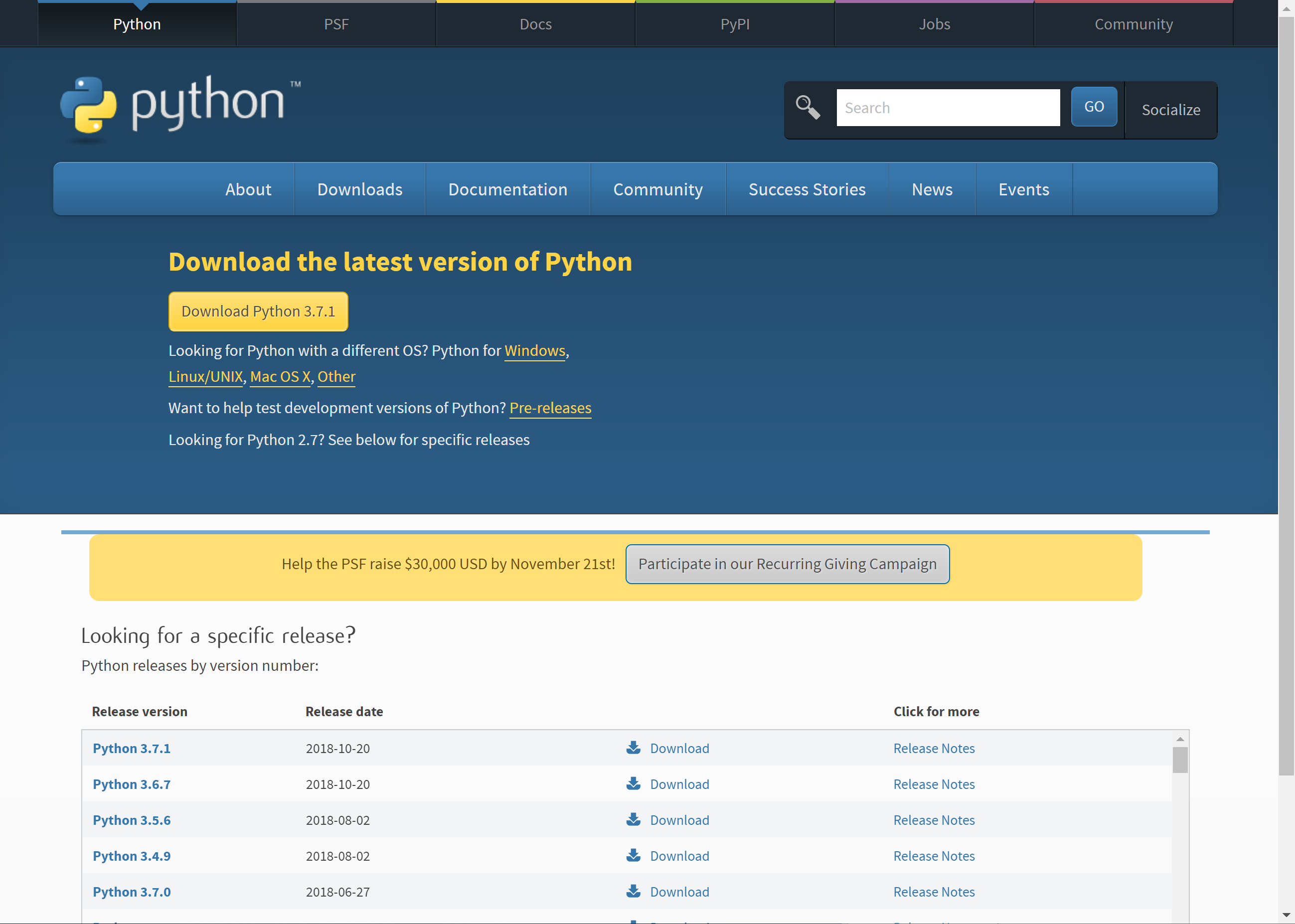The width and height of the screenshot is (1295, 924).
Task: Open the Community top tab
Action: (x=1133, y=24)
